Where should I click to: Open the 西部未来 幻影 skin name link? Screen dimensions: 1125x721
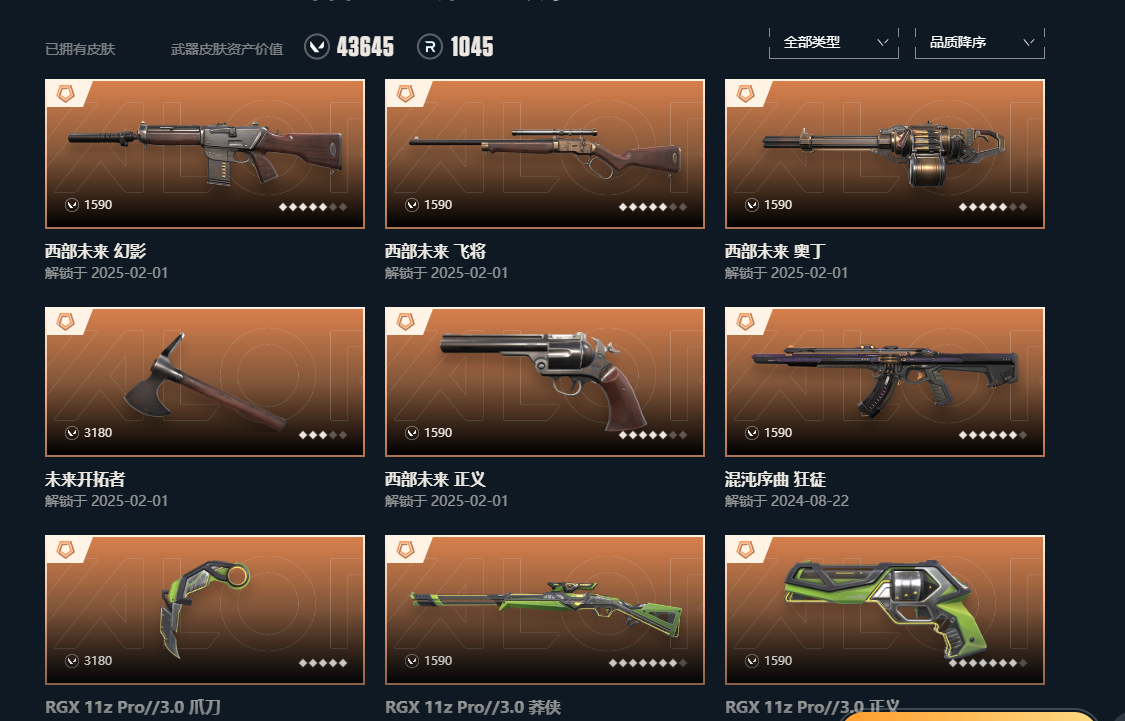tap(95, 251)
